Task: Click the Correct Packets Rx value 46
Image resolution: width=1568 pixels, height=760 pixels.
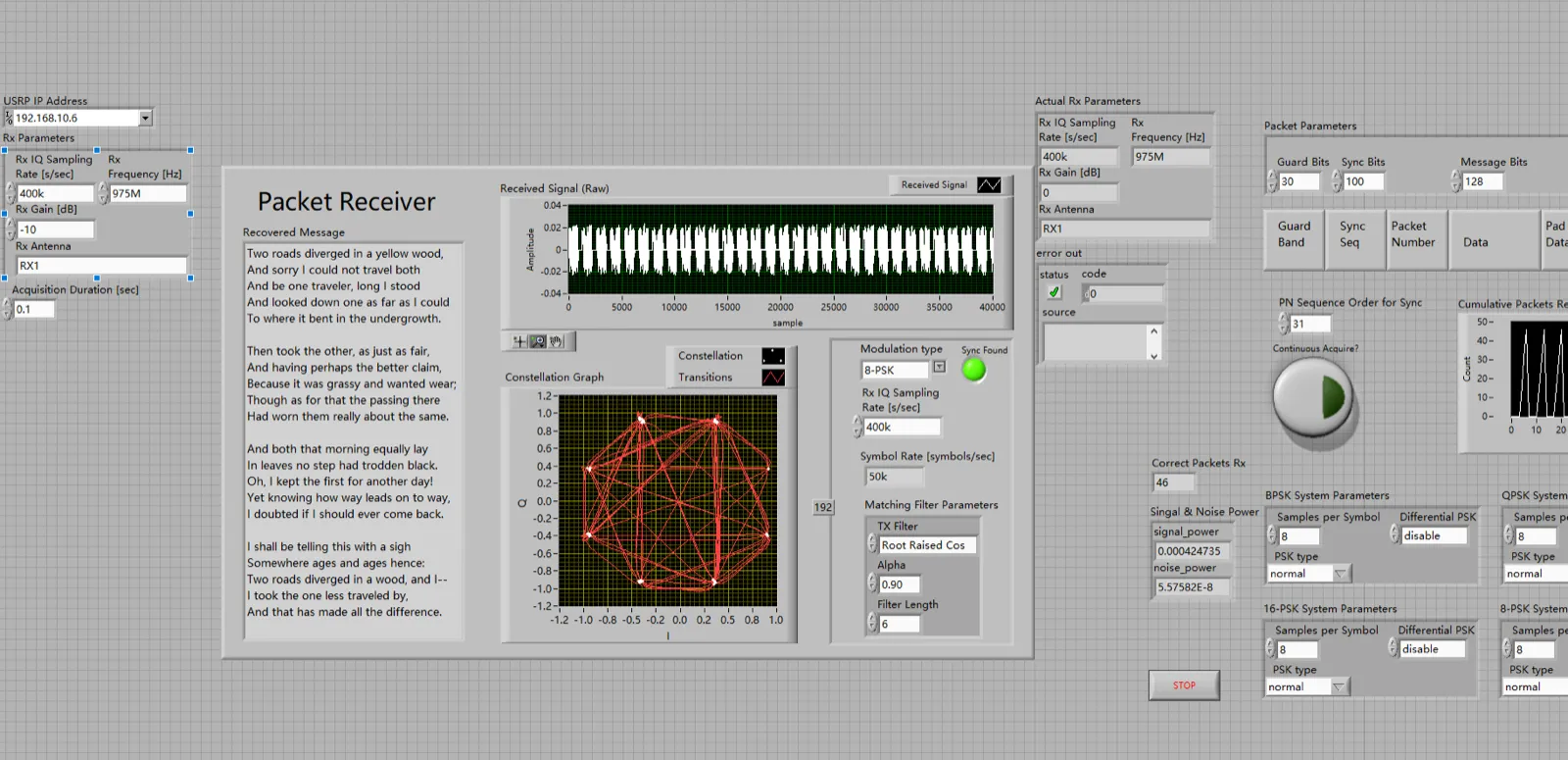Action: pos(1173,482)
